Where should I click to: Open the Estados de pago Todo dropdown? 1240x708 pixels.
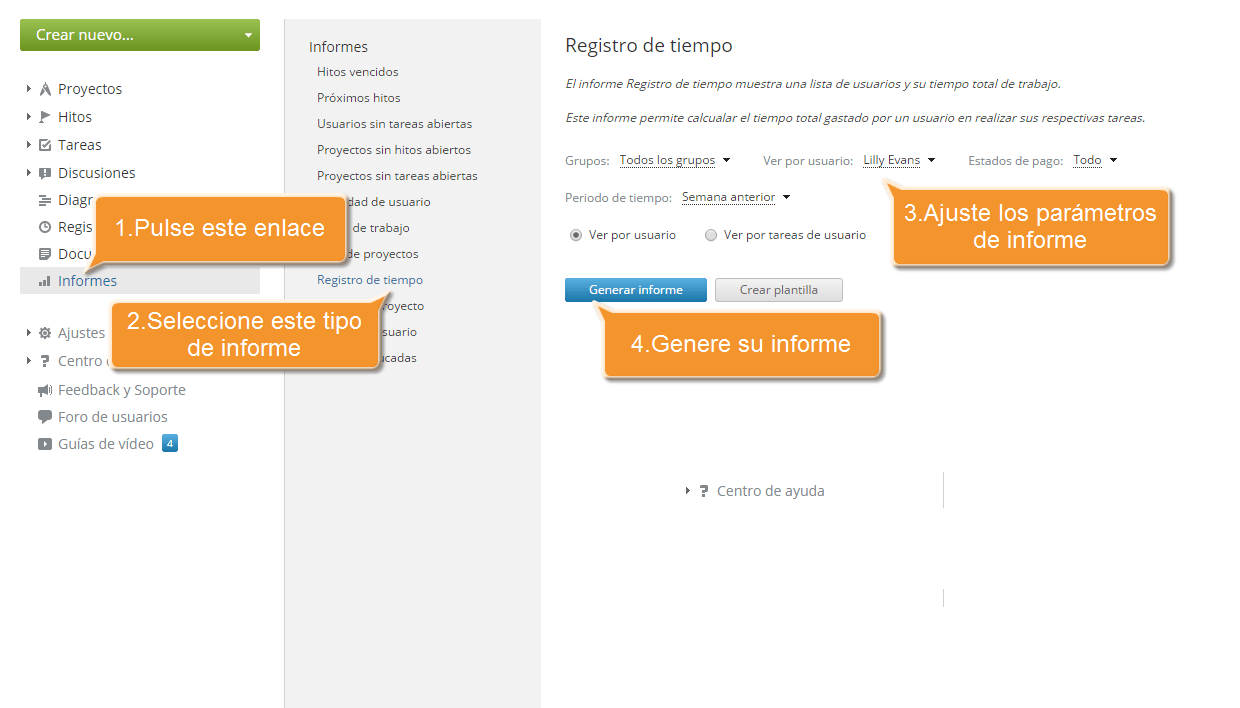pos(1095,160)
